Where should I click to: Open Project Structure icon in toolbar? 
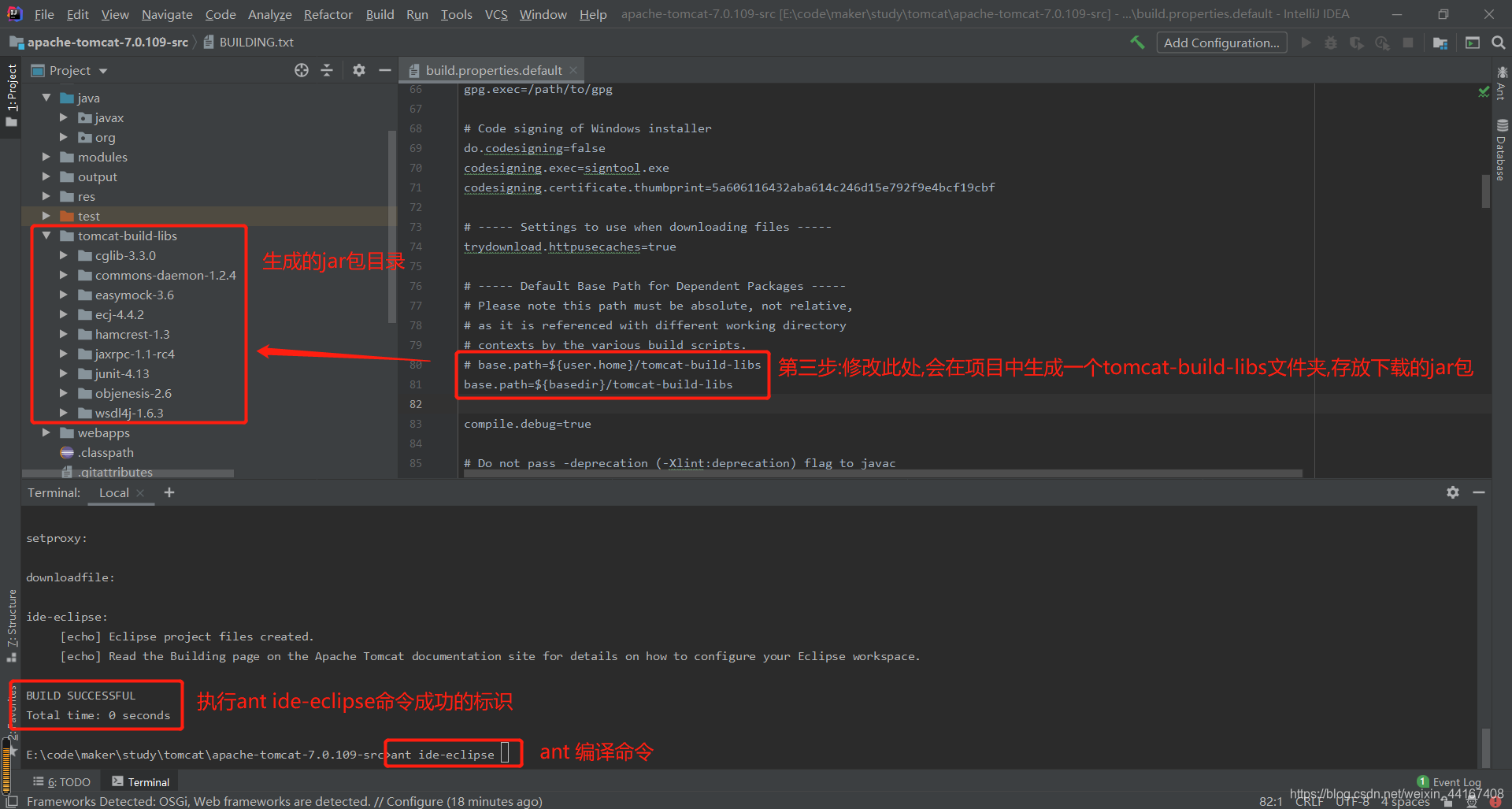pos(1440,43)
